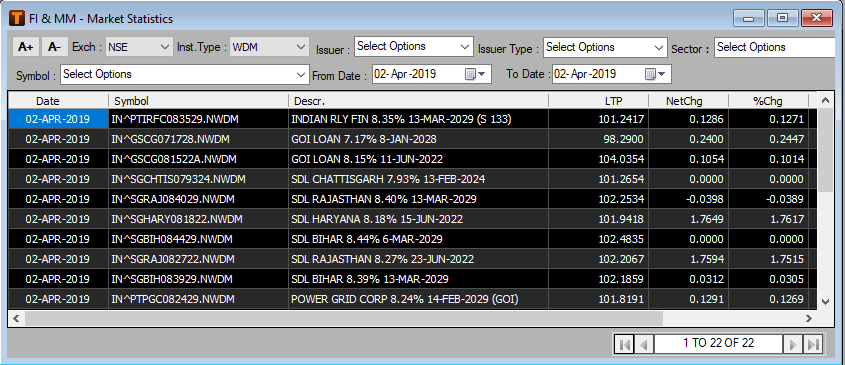Sort by the Date column header
845x365 pixels.
58,101
